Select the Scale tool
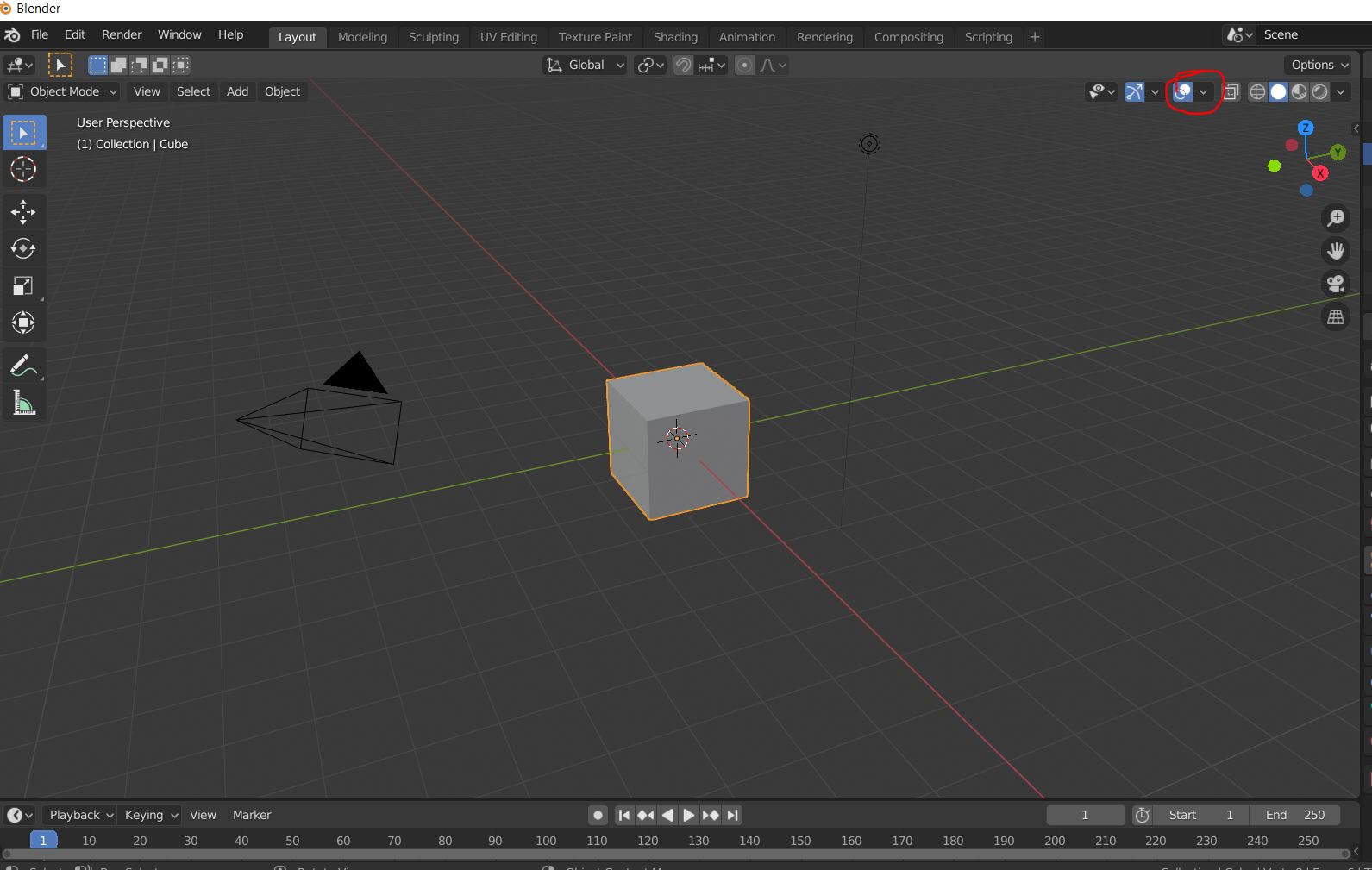 [23, 285]
